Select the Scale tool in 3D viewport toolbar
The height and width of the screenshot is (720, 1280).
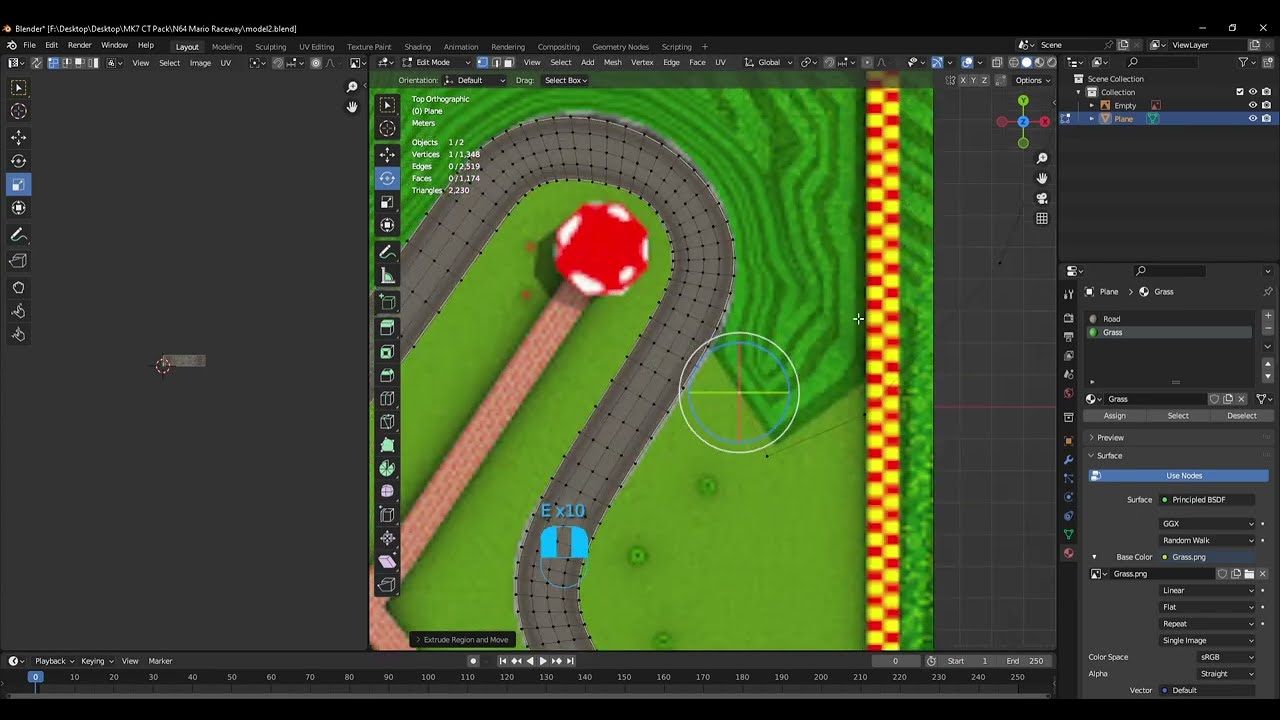pyautogui.click(x=387, y=201)
